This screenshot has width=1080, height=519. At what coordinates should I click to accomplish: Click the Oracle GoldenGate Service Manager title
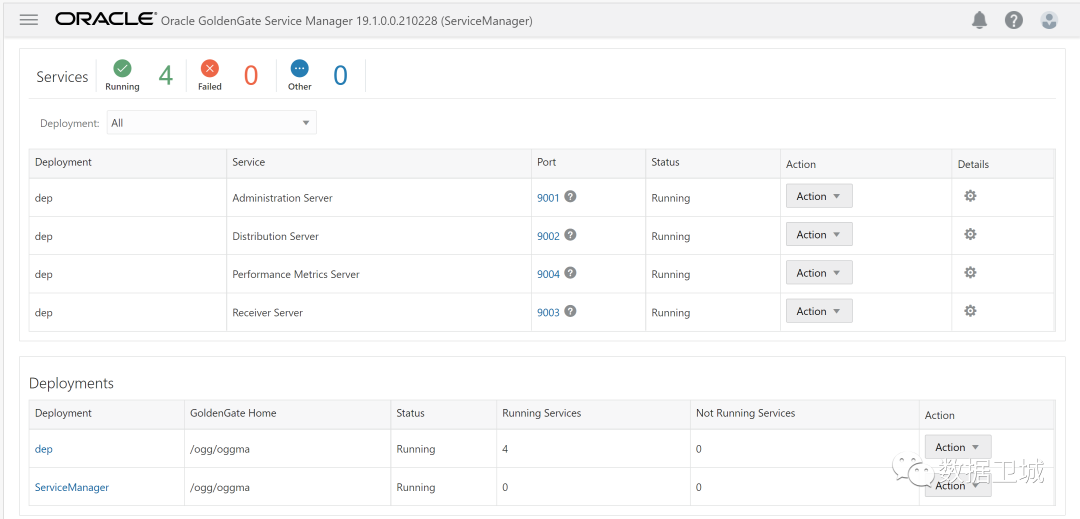pos(346,21)
